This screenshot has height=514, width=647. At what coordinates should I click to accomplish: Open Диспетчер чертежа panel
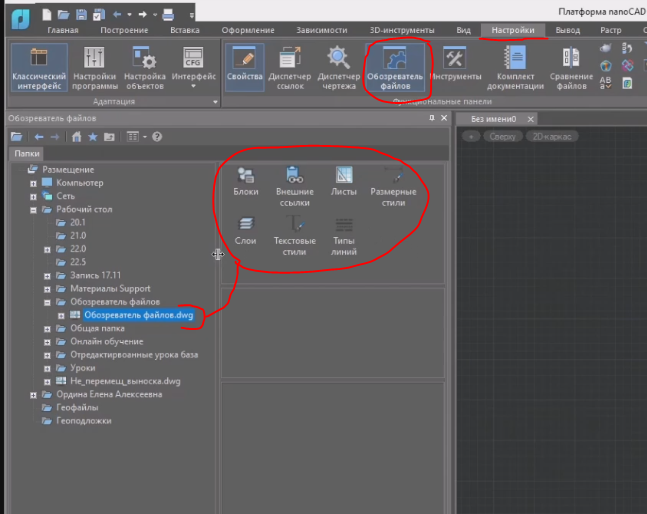click(x=339, y=68)
